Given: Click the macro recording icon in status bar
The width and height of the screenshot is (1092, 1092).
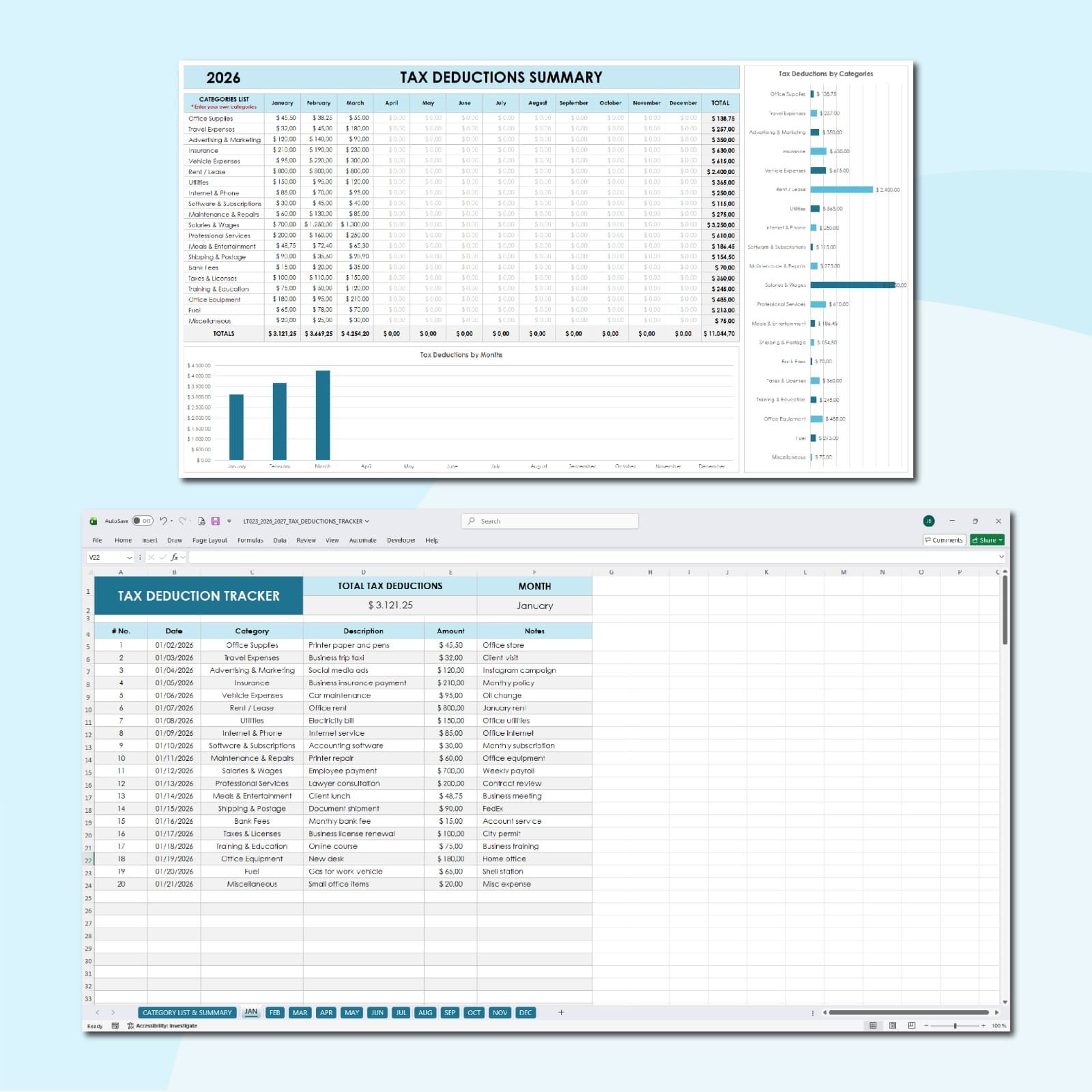Looking at the screenshot, I should tap(115, 1026).
